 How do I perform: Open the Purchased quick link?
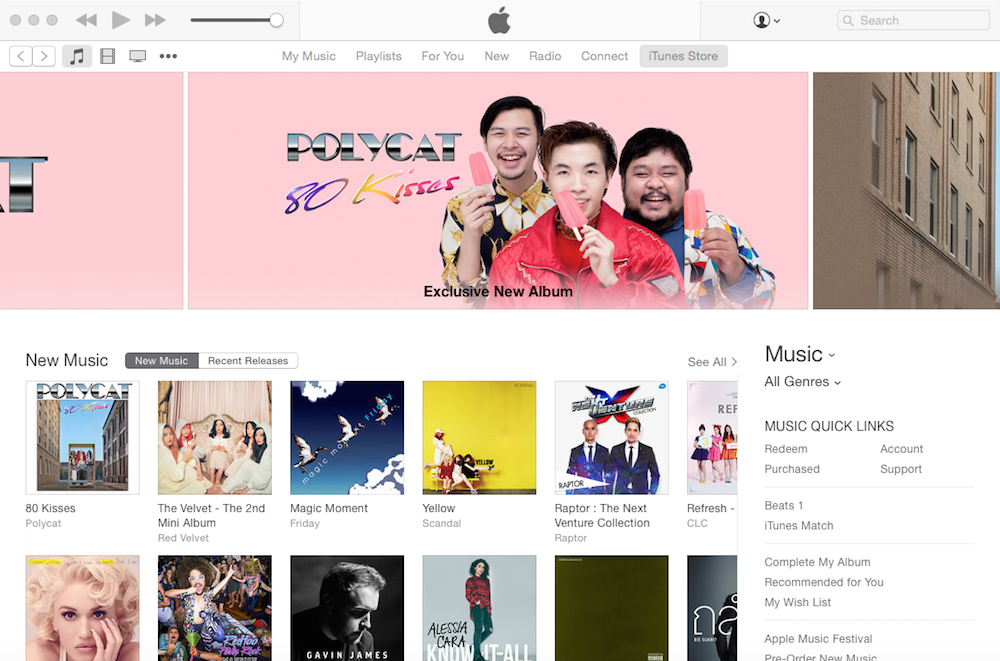pyautogui.click(x=792, y=469)
